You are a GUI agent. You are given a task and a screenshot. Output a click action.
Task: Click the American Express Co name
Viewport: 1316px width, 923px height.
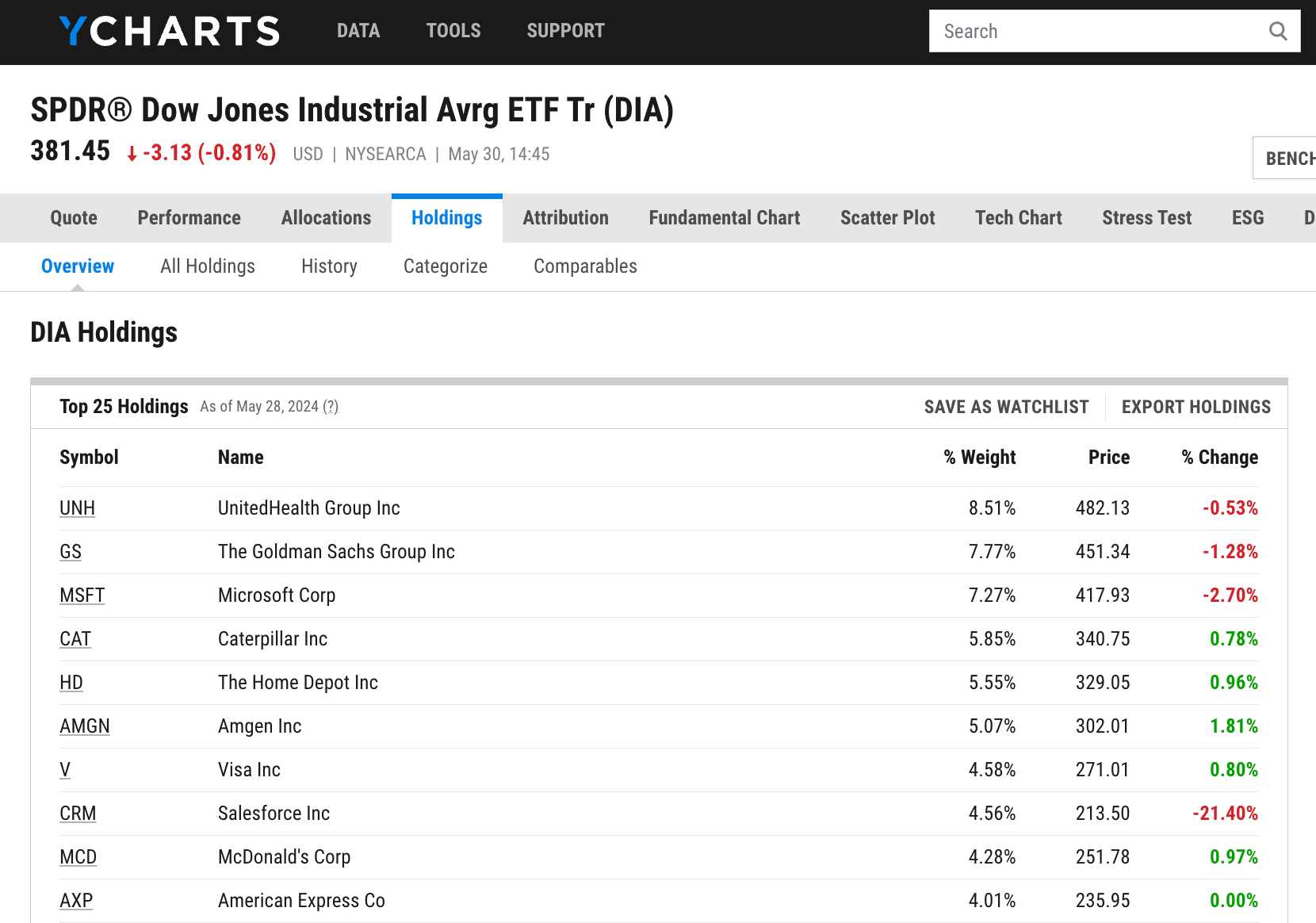point(301,901)
